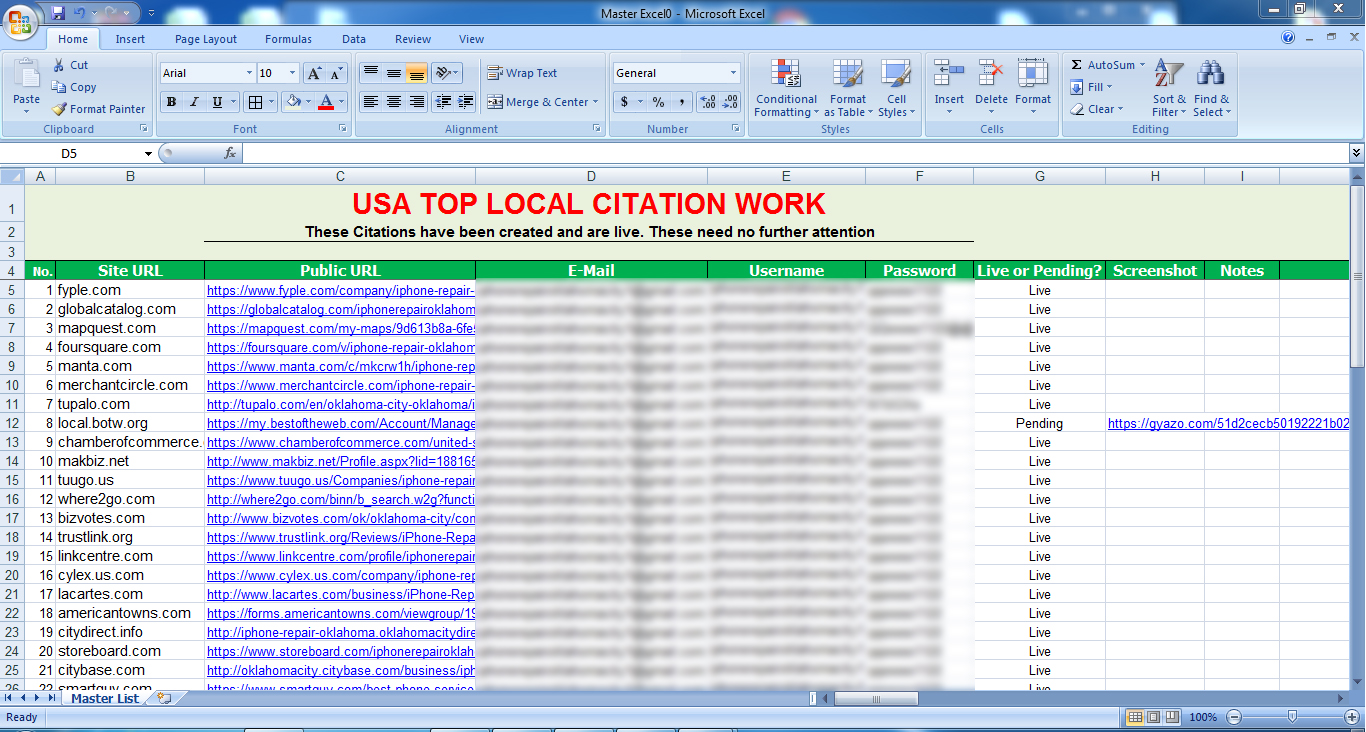Click the AutoSum sigma icon
Image resolution: width=1366 pixels, height=732 pixels.
pyautogui.click(x=1077, y=65)
